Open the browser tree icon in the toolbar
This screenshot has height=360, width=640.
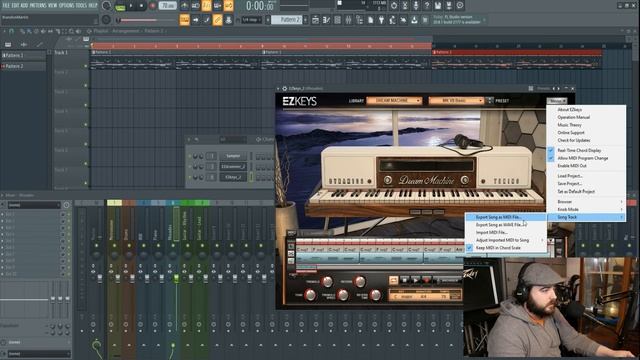[360, 20]
